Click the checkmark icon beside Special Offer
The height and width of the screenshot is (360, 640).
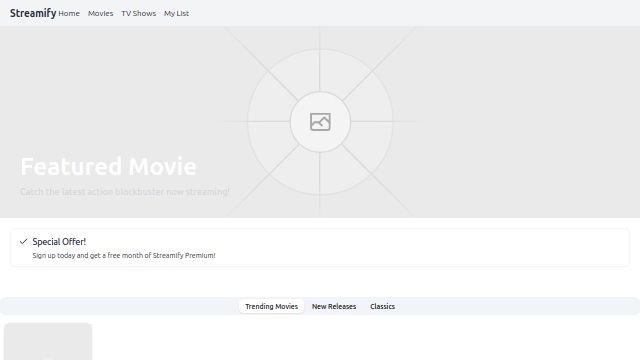[23, 241]
